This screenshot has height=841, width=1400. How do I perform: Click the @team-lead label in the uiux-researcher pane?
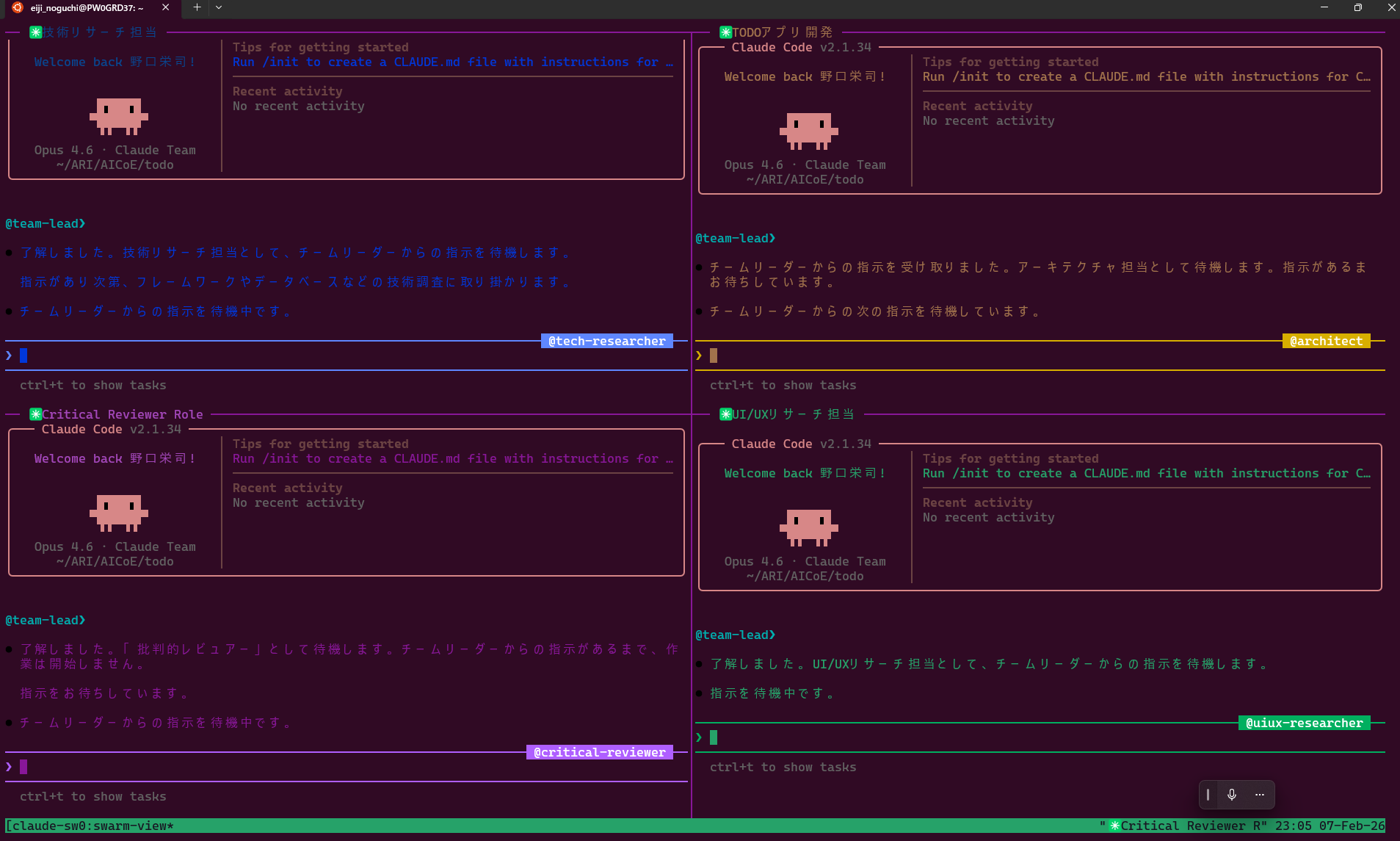pos(736,635)
